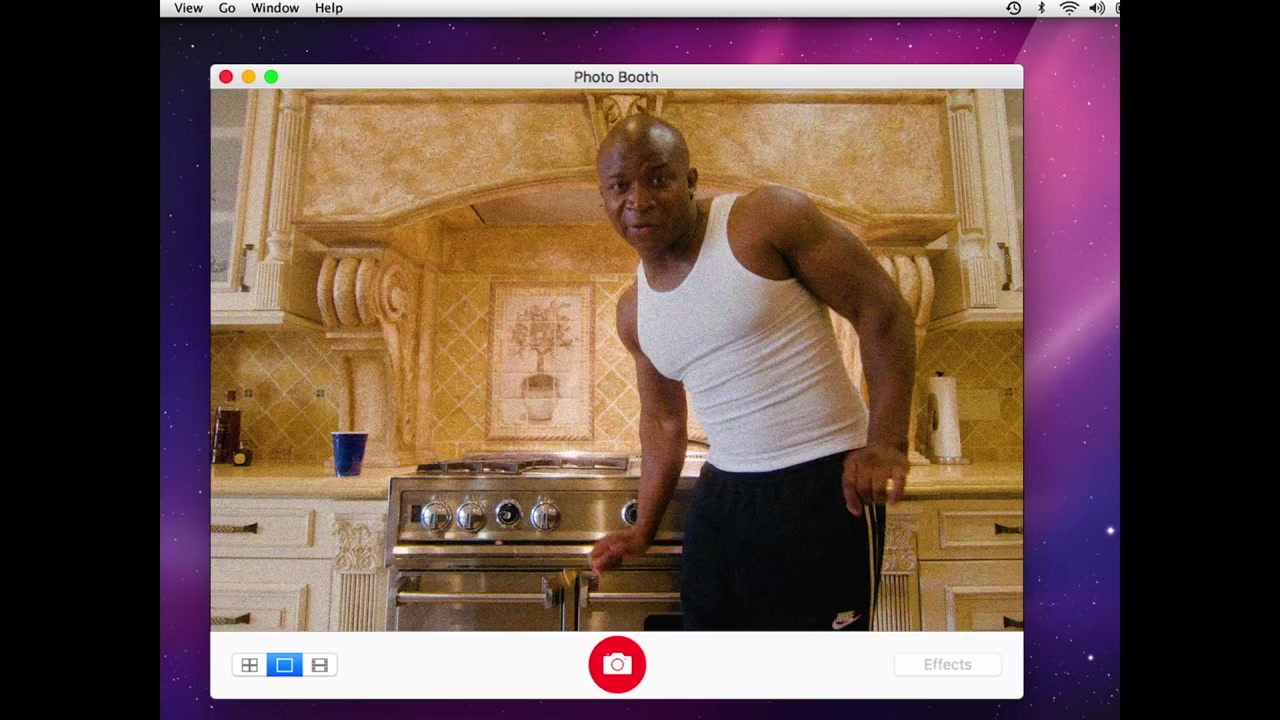The height and width of the screenshot is (720, 1280).
Task: Open Time Machine status in menu bar
Action: click(1013, 8)
